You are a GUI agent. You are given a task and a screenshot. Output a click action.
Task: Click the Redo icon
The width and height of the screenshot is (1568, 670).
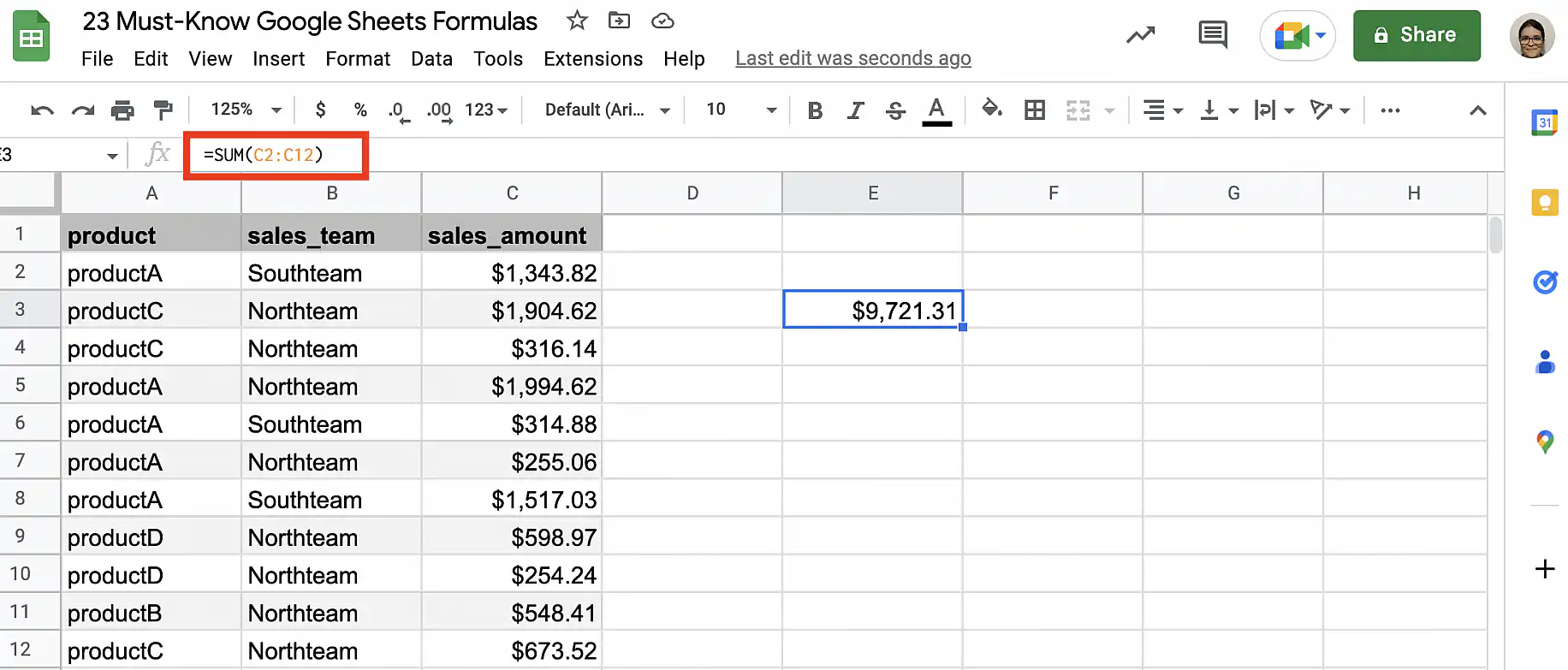[83, 110]
